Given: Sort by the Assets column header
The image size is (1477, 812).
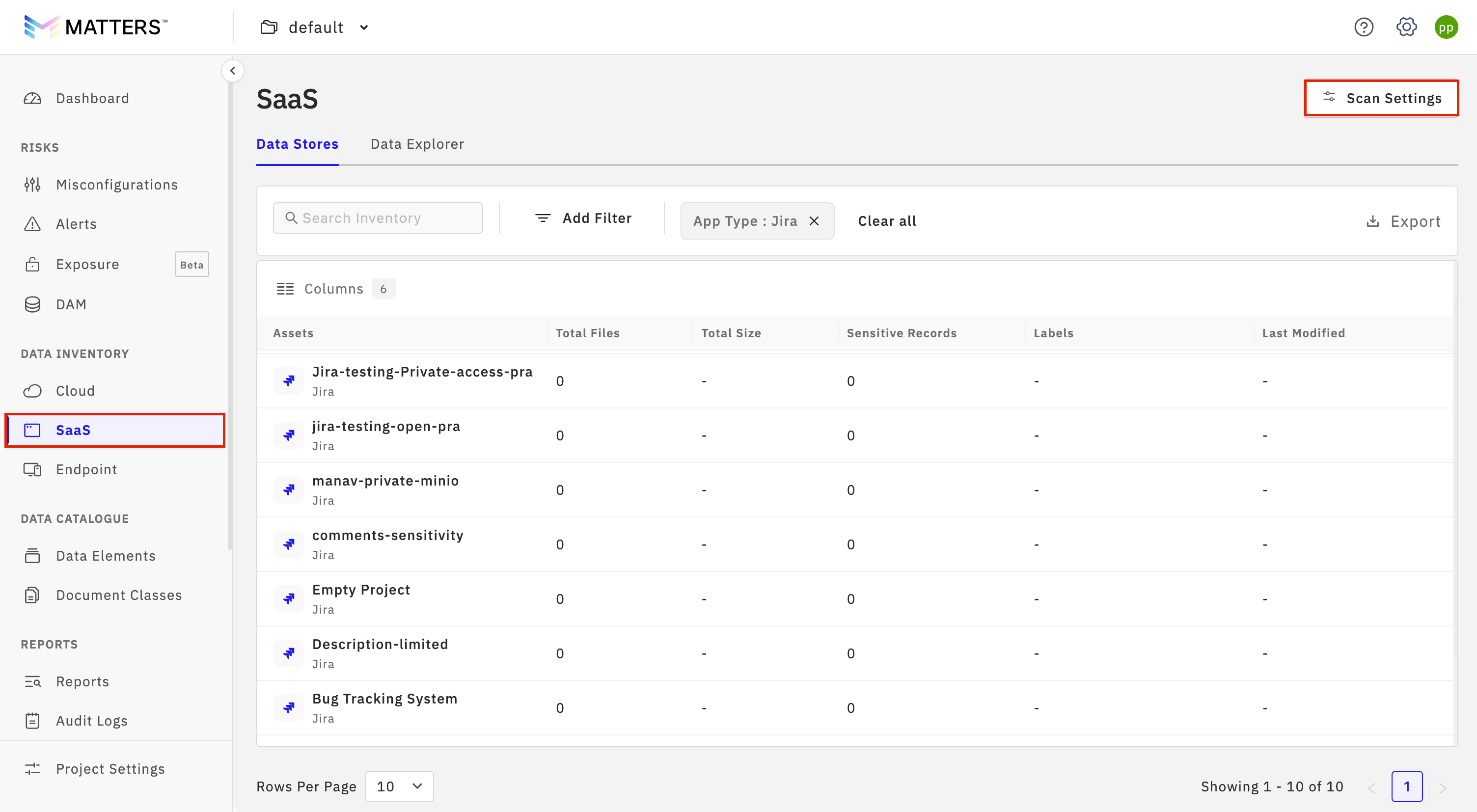Looking at the screenshot, I should click(293, 333).
